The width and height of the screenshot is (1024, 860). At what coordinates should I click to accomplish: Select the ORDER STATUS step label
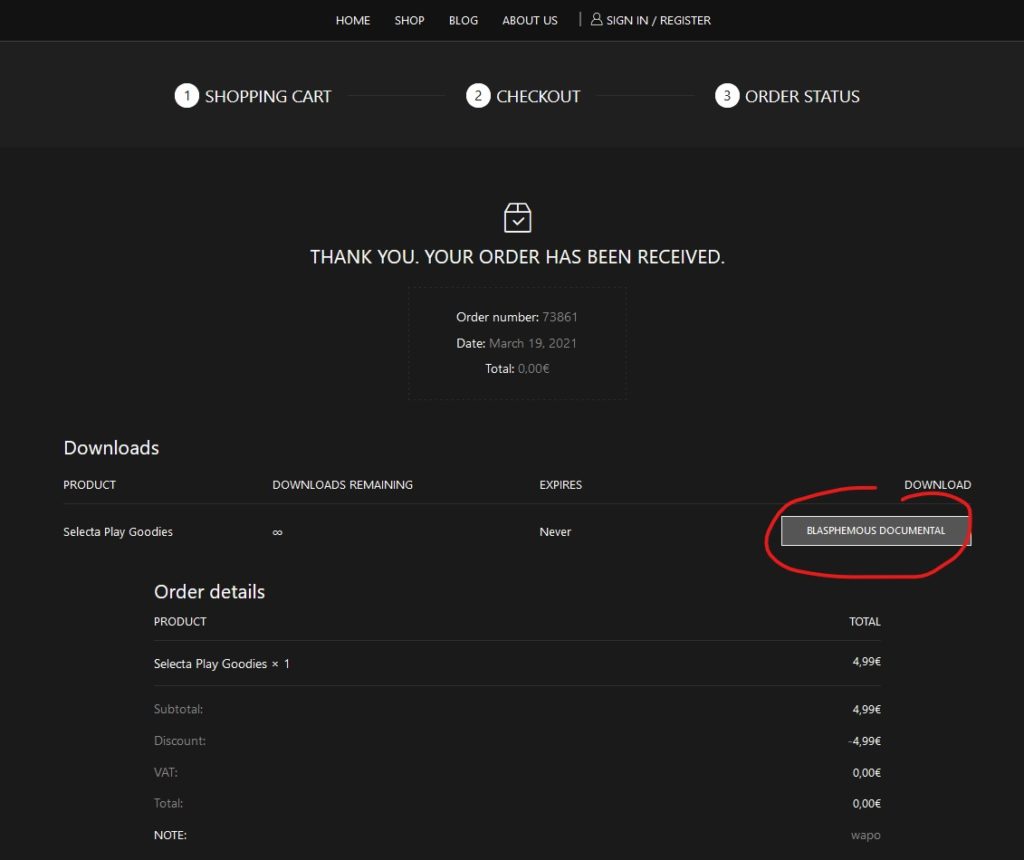click(x=802, y=96)
